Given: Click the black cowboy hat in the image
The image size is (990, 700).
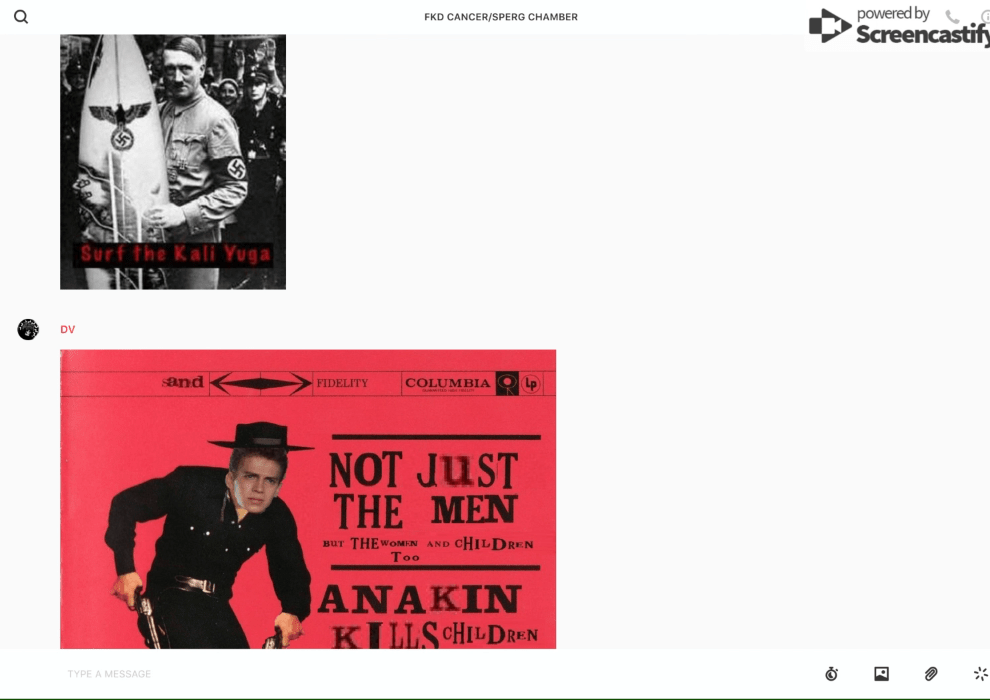Looking at the screenshot, I should 261,436.
